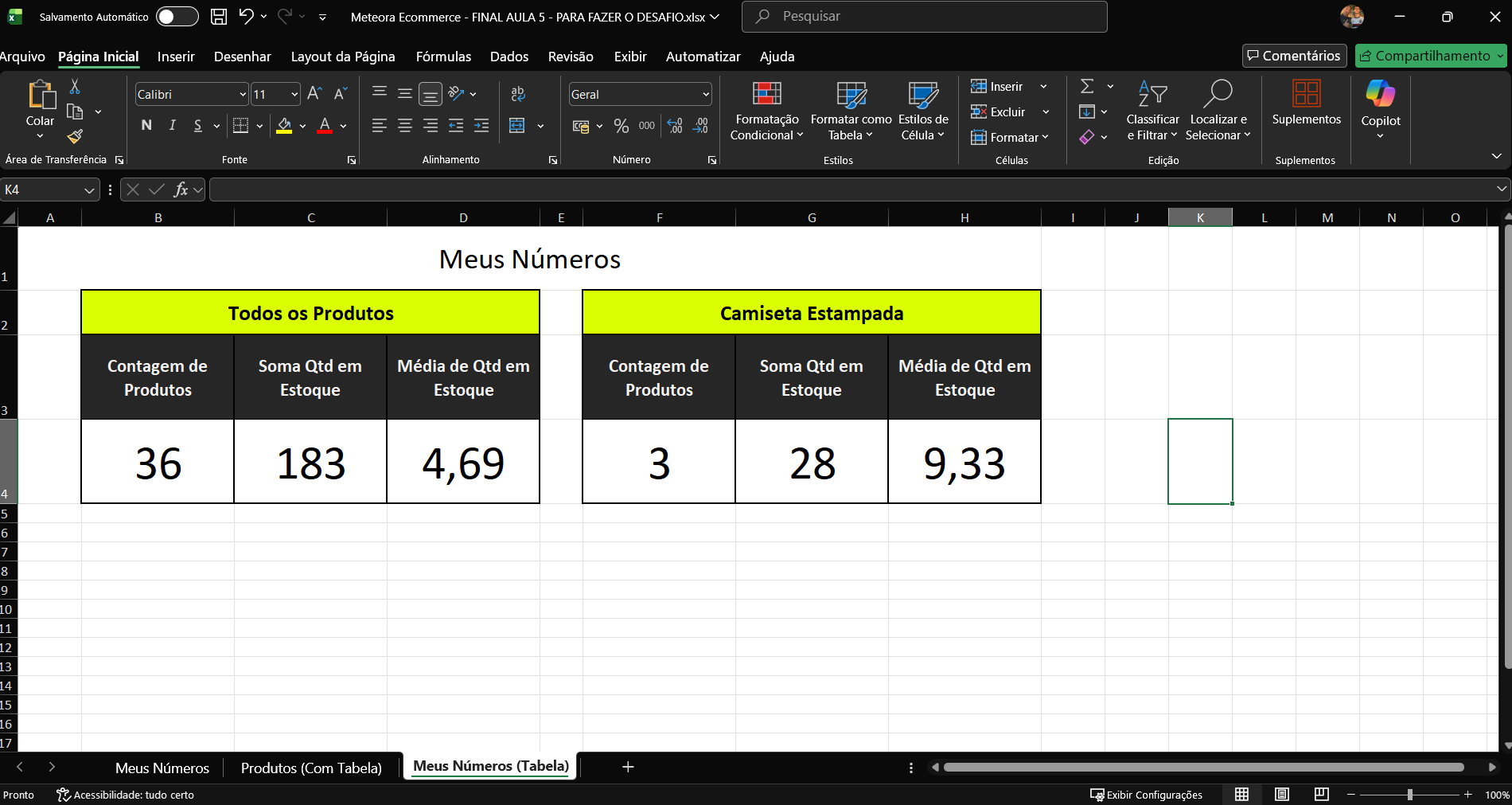
Task: Click the Compartilhamento button
Action: coord(1424,56)
